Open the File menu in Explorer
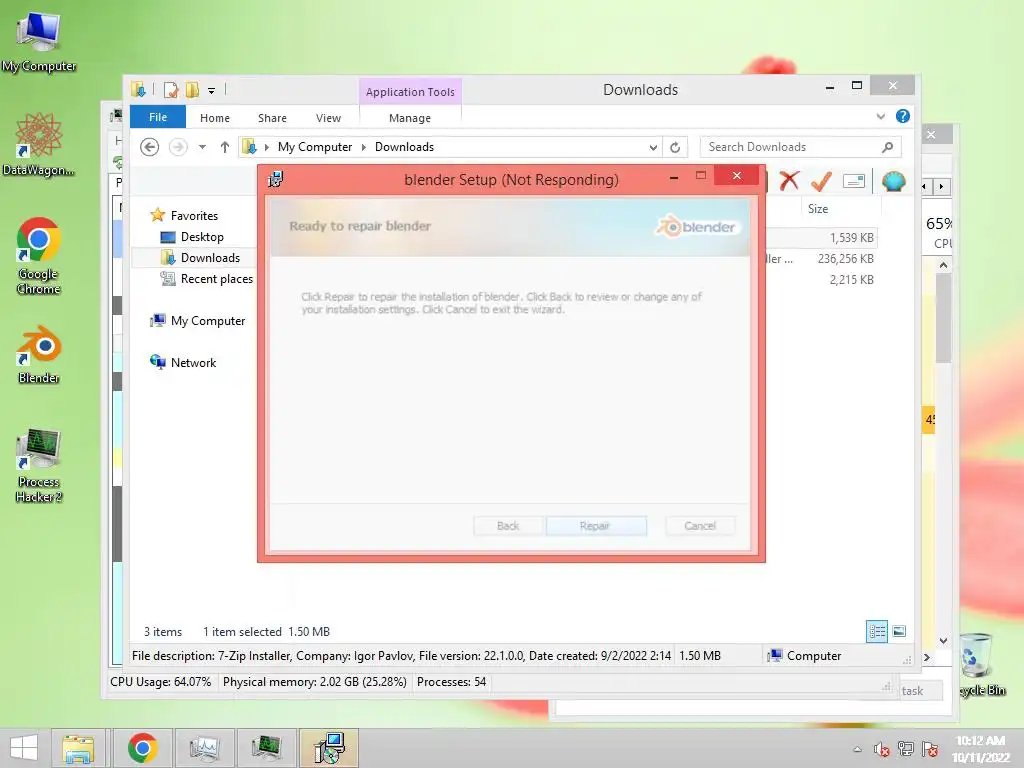The width and height of the screenshot is (1024, 768). 158,117
